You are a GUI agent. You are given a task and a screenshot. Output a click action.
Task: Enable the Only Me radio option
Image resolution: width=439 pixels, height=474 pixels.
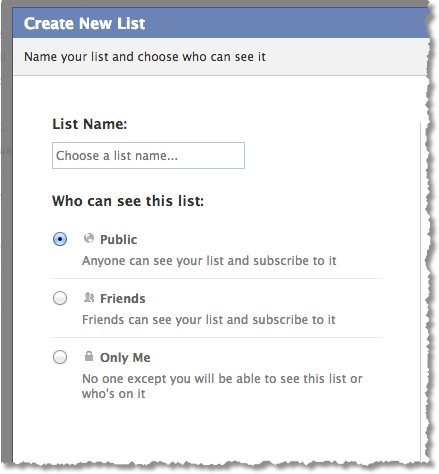60,357
